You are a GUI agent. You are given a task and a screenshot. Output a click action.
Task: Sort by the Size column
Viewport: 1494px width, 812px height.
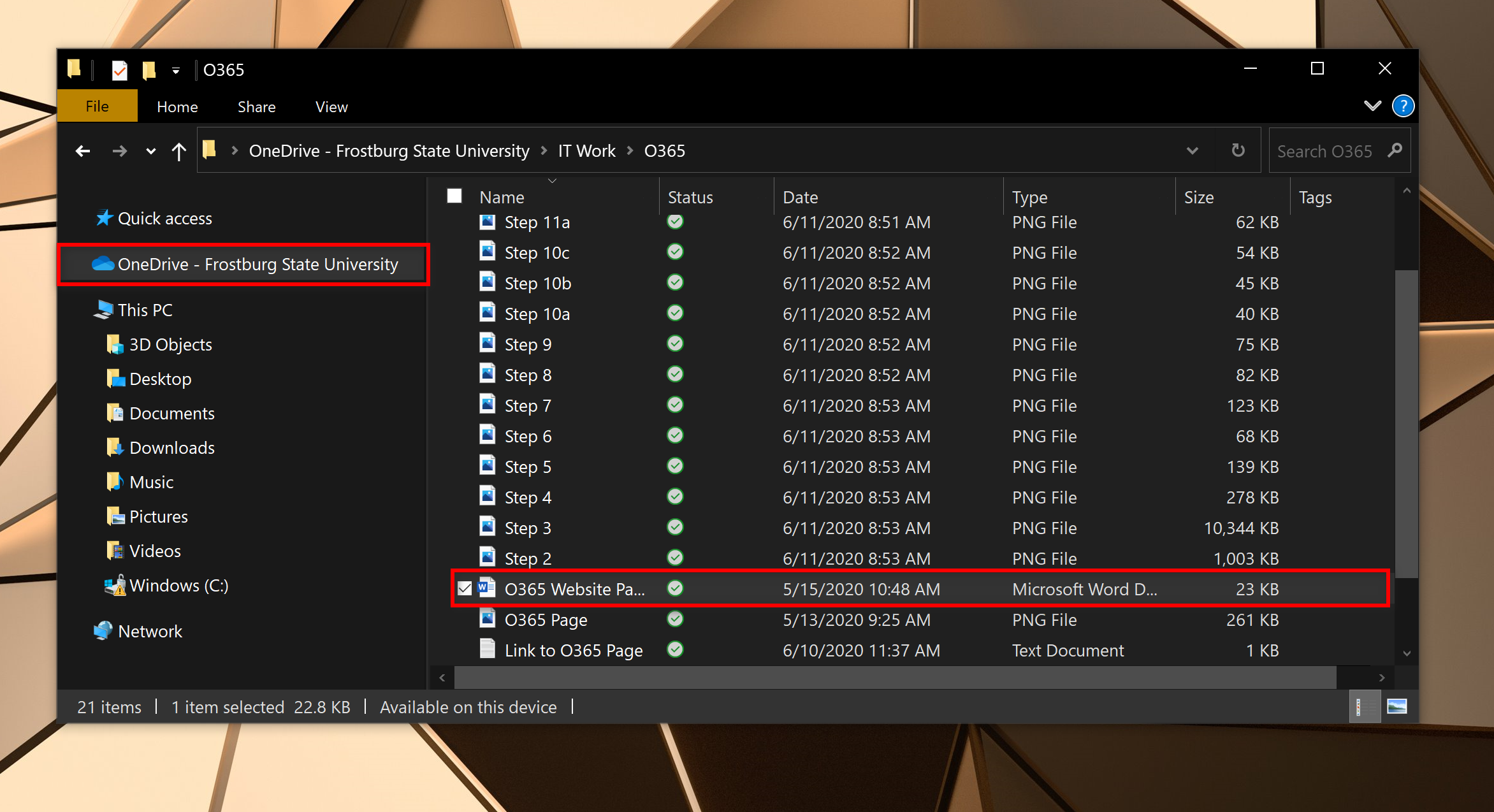pyautogui.click(x=1198, y=197)
